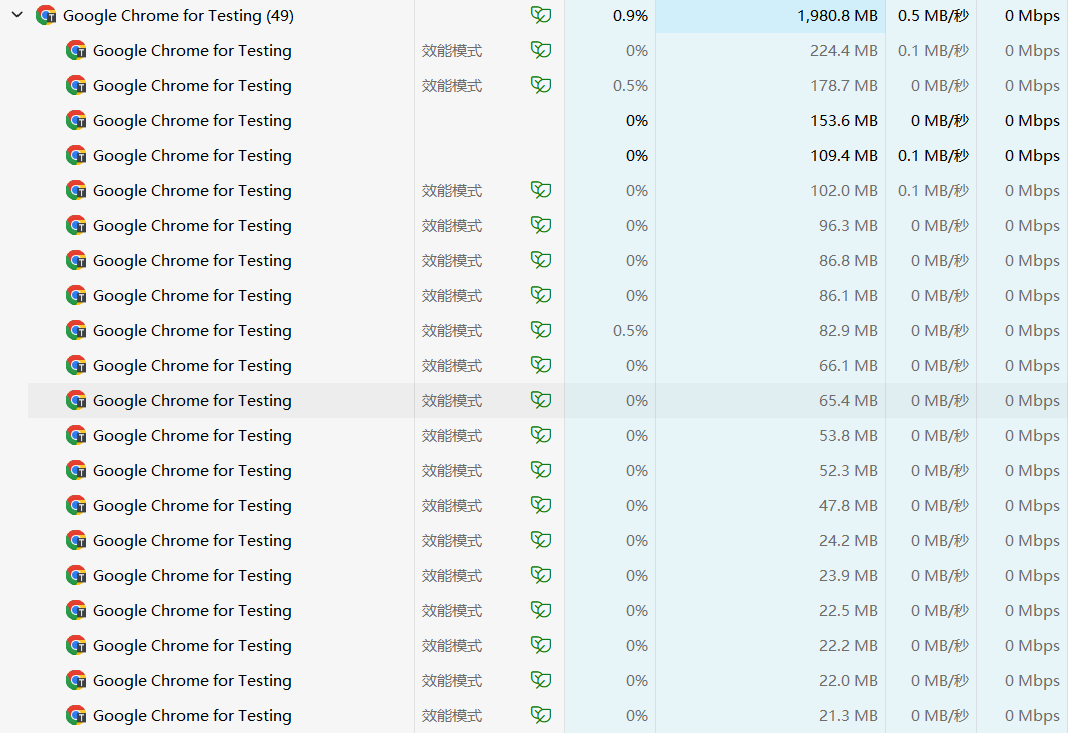Click the '效能模式' status in the 96.3 MB row

tap(452, 226)
